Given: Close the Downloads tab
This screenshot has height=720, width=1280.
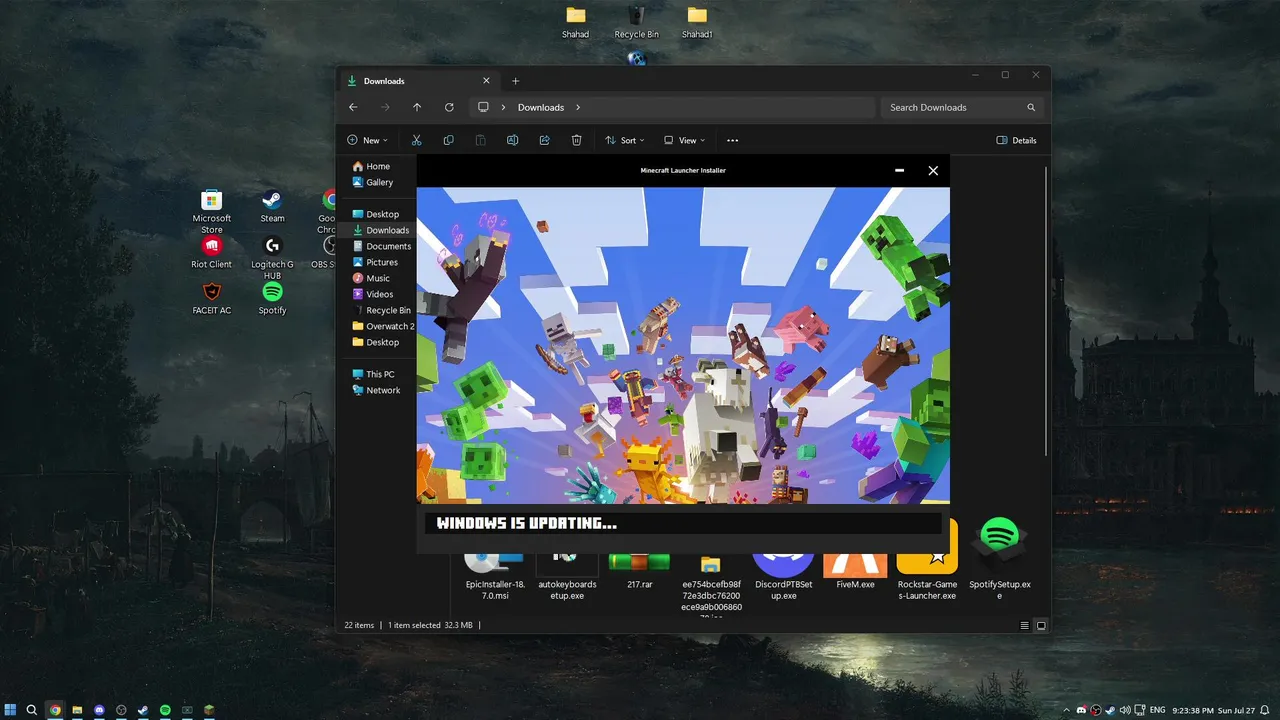Looking at the screenshot, I should tap(487, 81).
